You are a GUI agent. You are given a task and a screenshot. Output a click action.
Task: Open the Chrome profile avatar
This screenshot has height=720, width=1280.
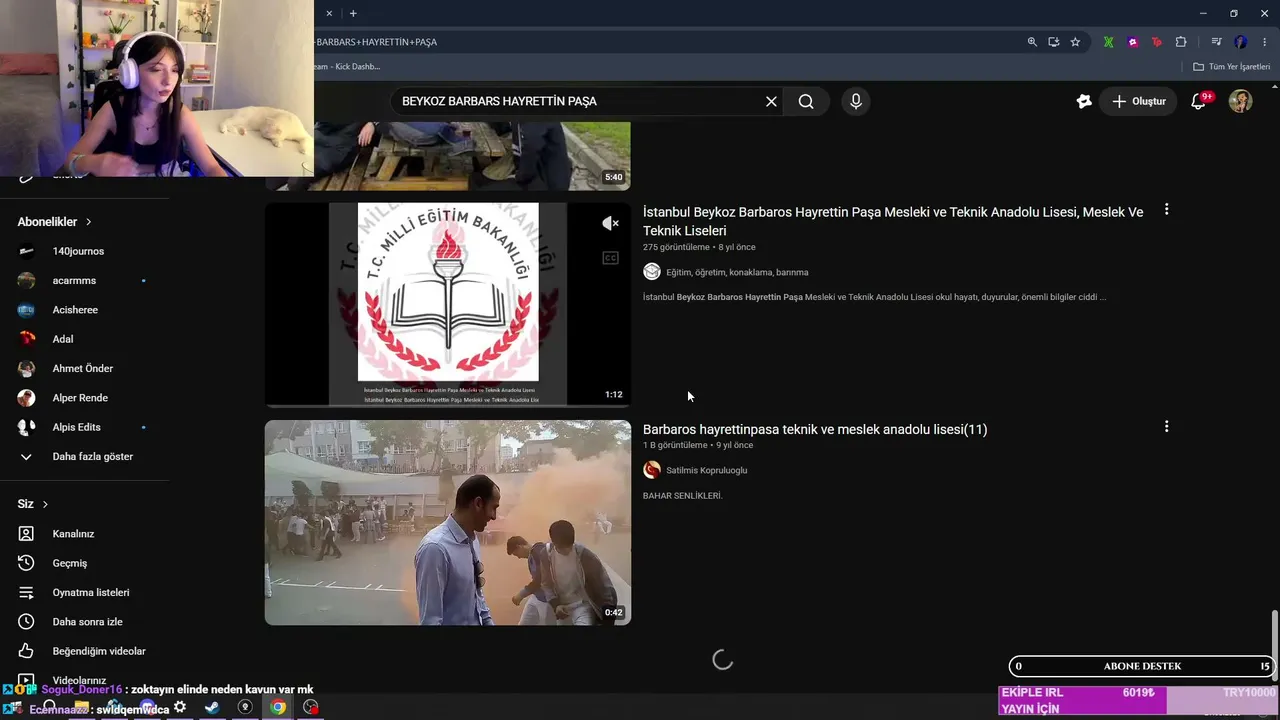(x=1241, y=42)
